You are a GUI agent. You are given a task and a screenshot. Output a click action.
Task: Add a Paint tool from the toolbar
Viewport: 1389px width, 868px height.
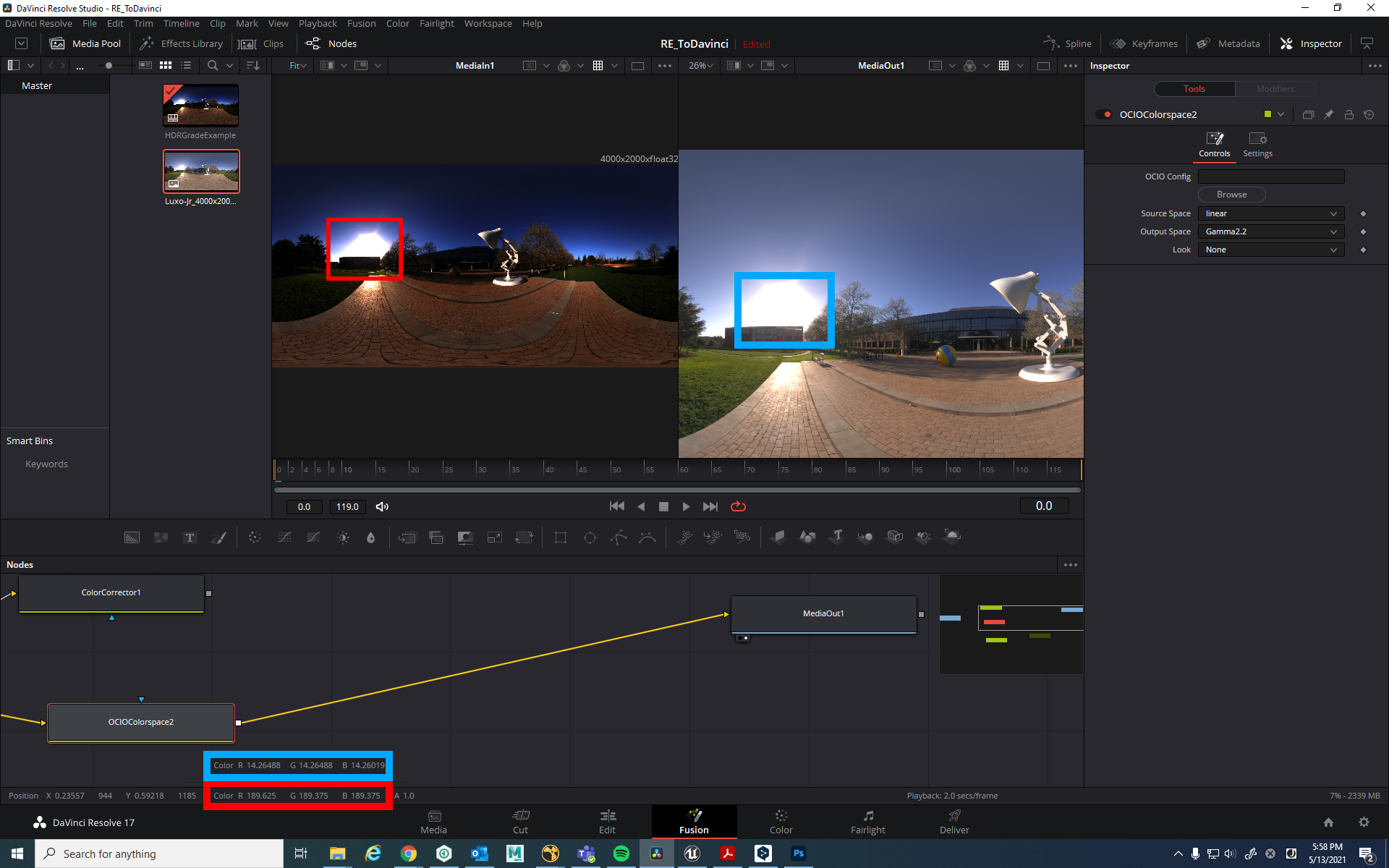(x=218, y=537)
